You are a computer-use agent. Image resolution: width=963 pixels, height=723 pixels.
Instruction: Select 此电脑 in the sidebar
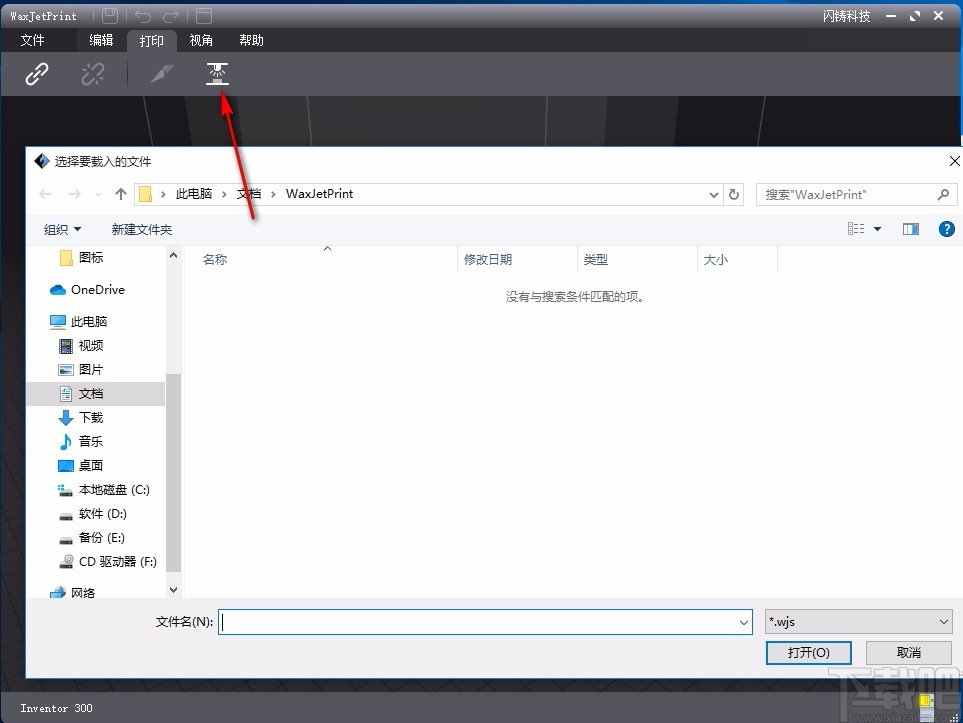coord(88,322)
